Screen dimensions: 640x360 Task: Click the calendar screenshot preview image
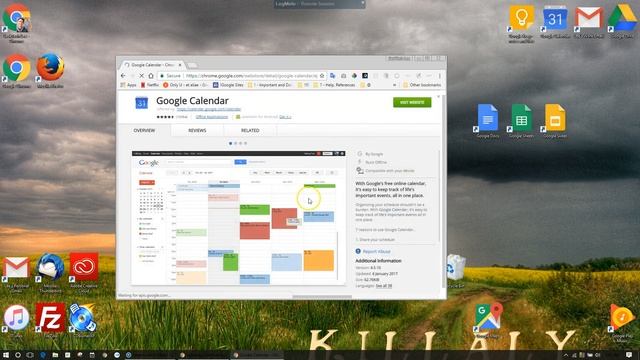coord(239,218)
